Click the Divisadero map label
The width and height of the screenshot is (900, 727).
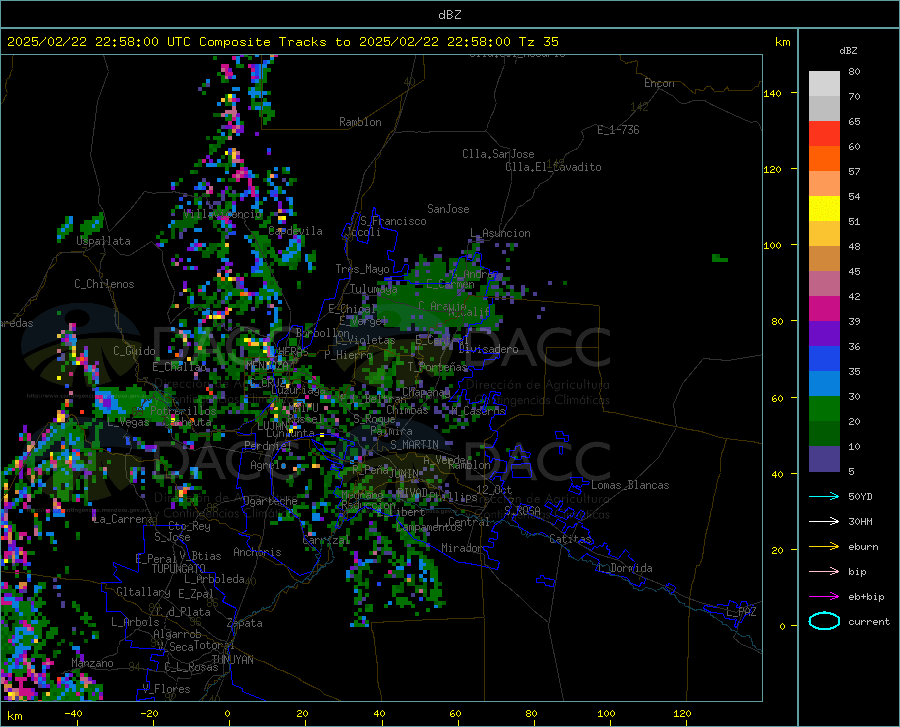[x=488, y=349]
